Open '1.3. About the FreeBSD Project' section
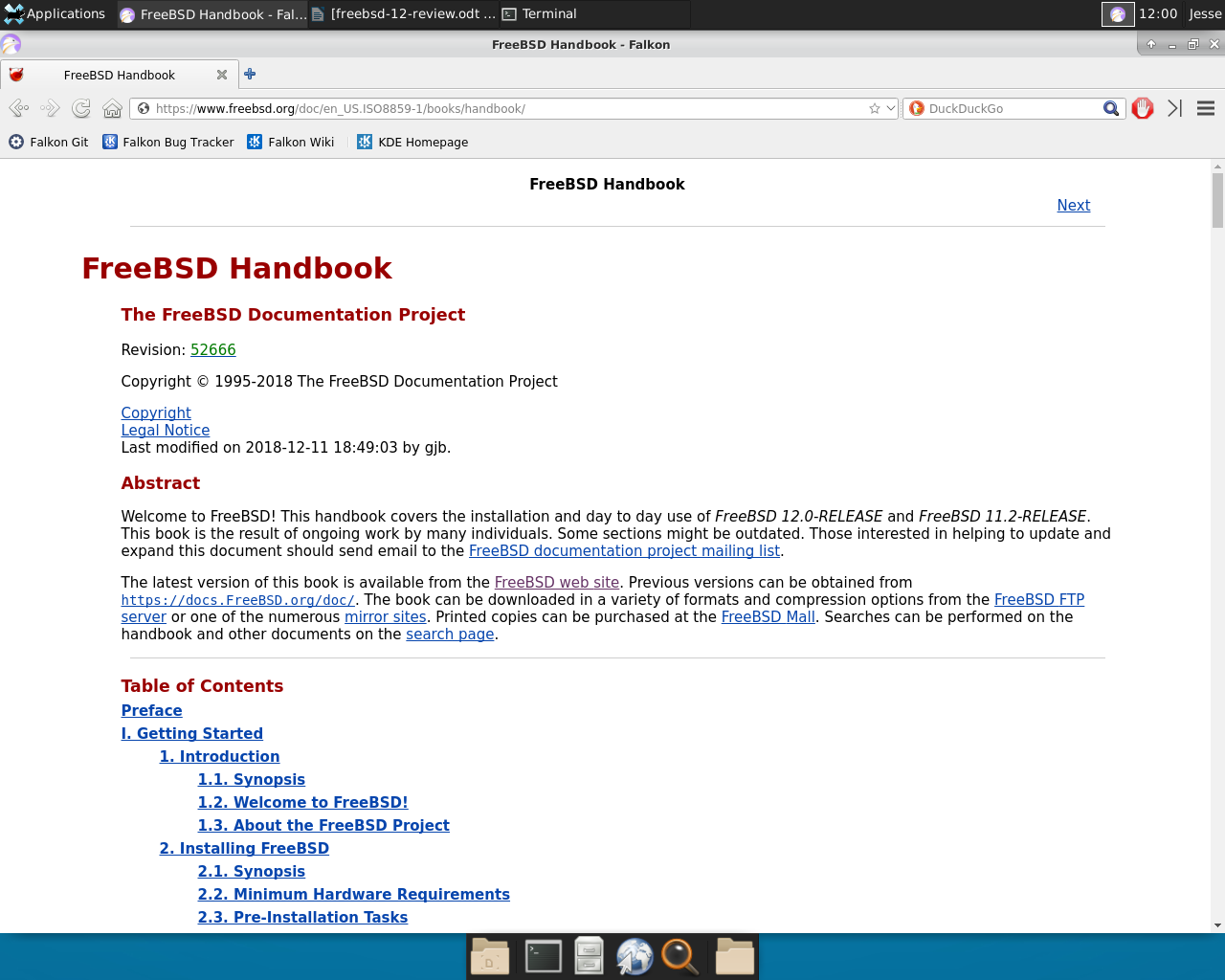 tap(323, 825)
